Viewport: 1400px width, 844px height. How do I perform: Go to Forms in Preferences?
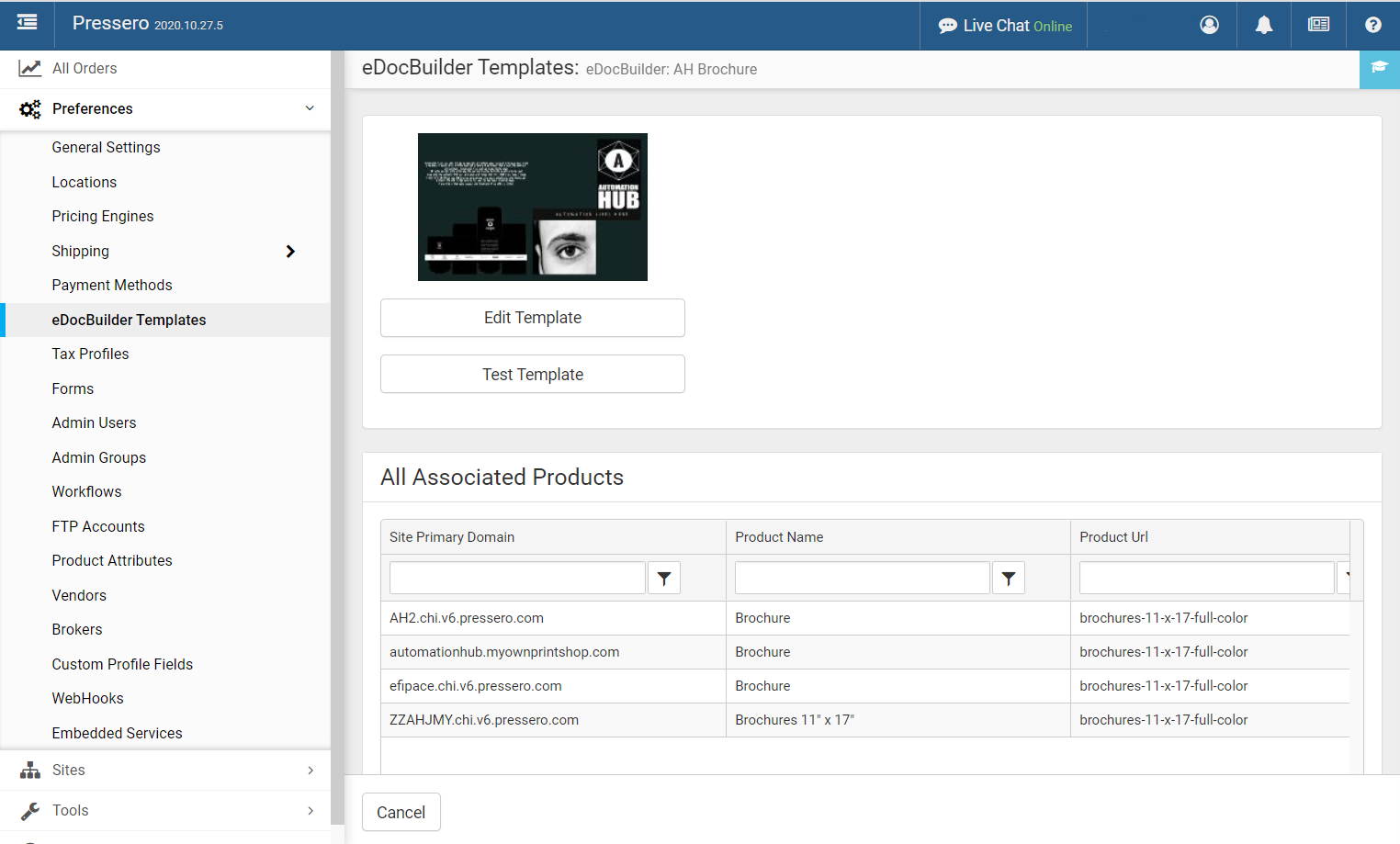(73, 388)
